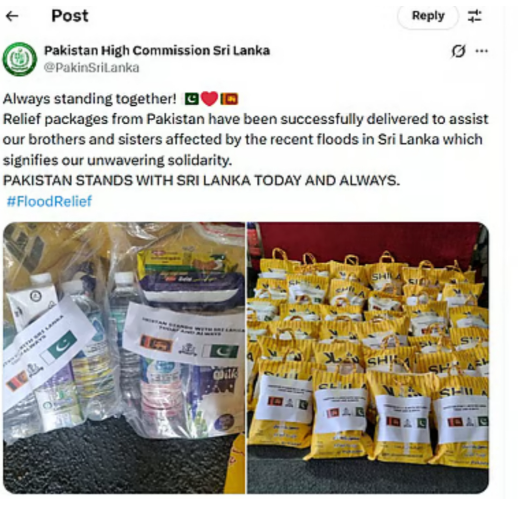
Task: Click the 'Always standing together!' text line
Action: pyautogui.click(x=90, y=99)
